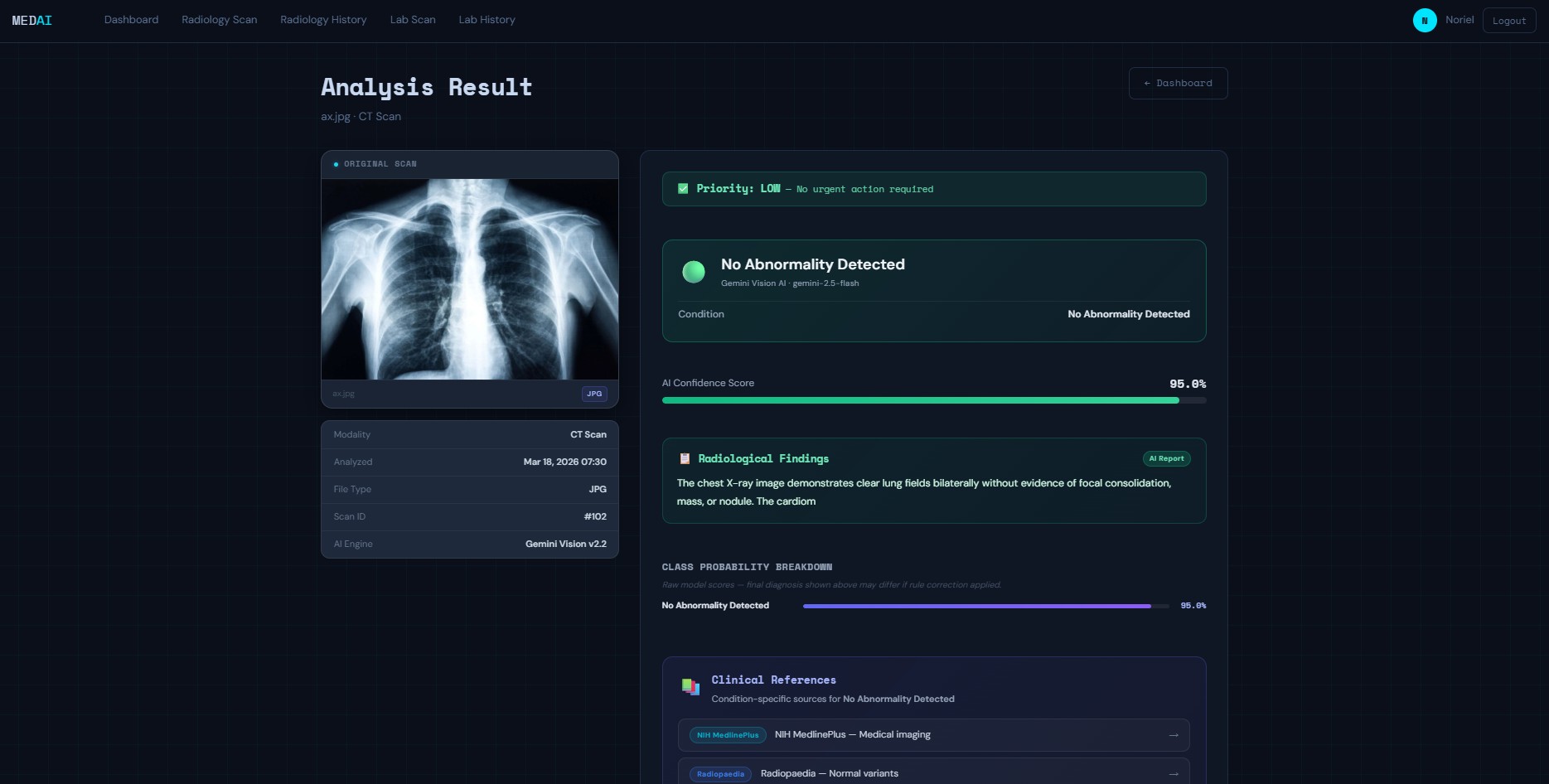Click the back to Dashboard button
This screenshot has width=1549, height=784.
click(1178, 83)
